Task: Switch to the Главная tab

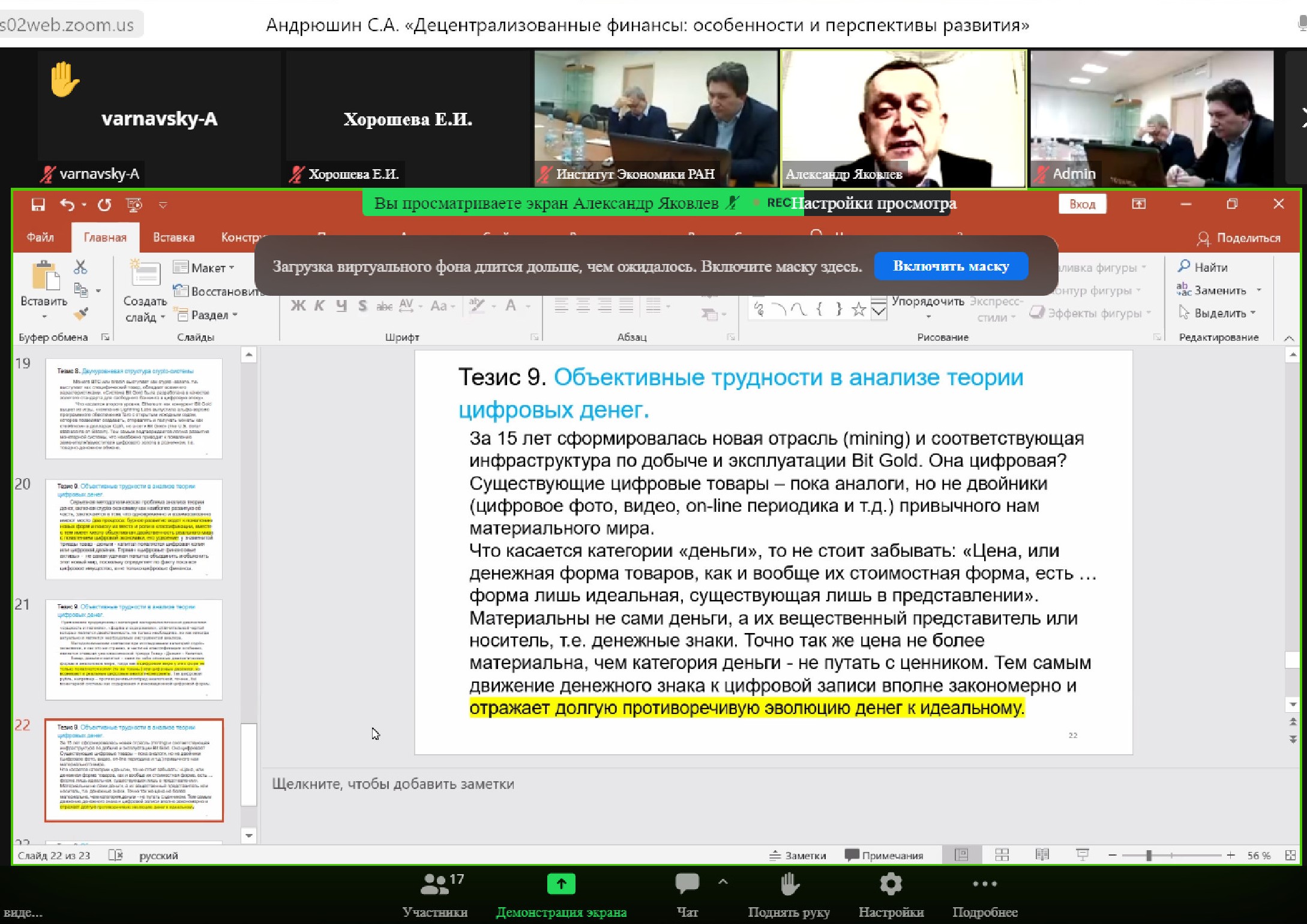Action: click(105, 238)
